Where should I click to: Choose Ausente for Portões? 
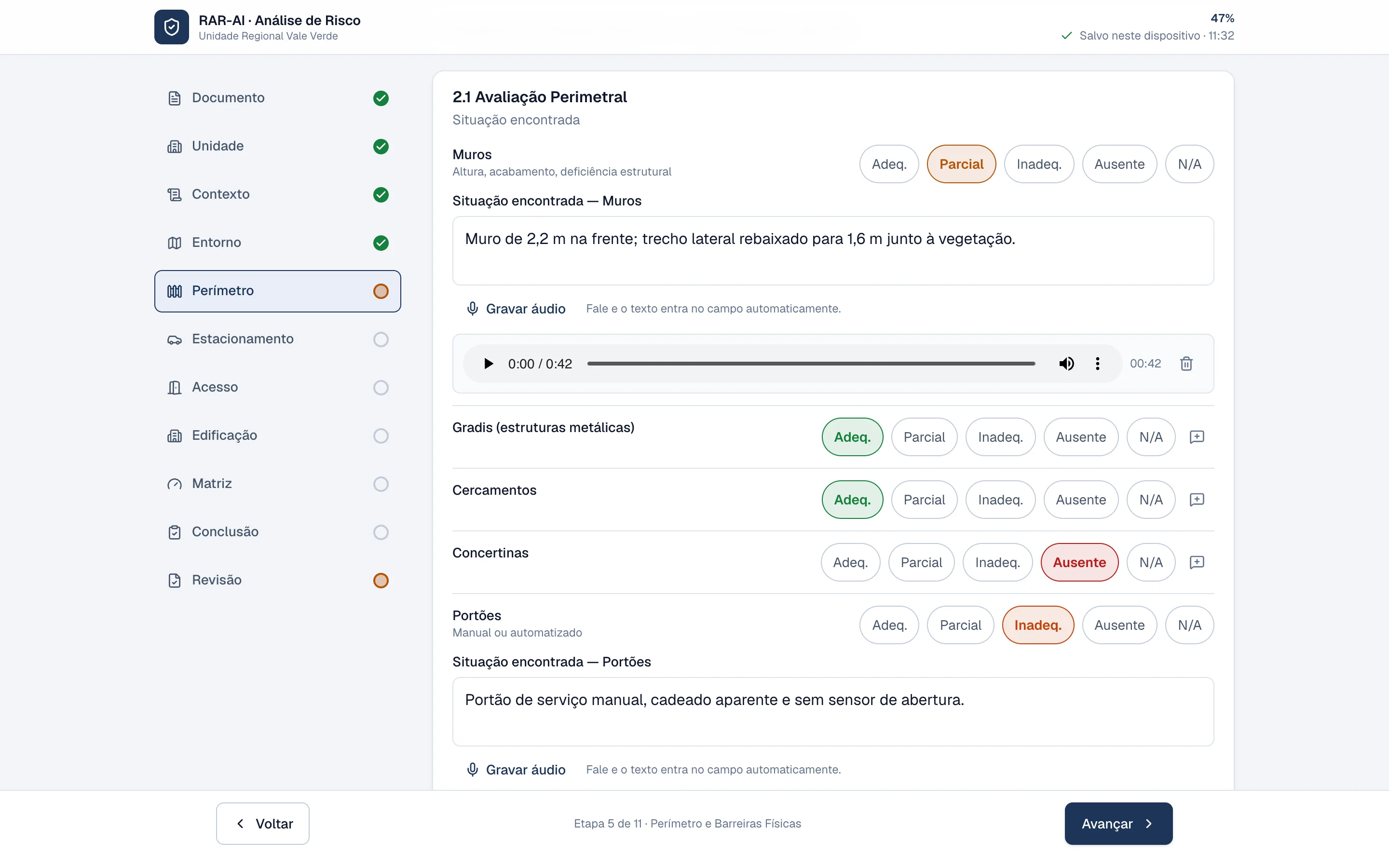point(1119,625)
